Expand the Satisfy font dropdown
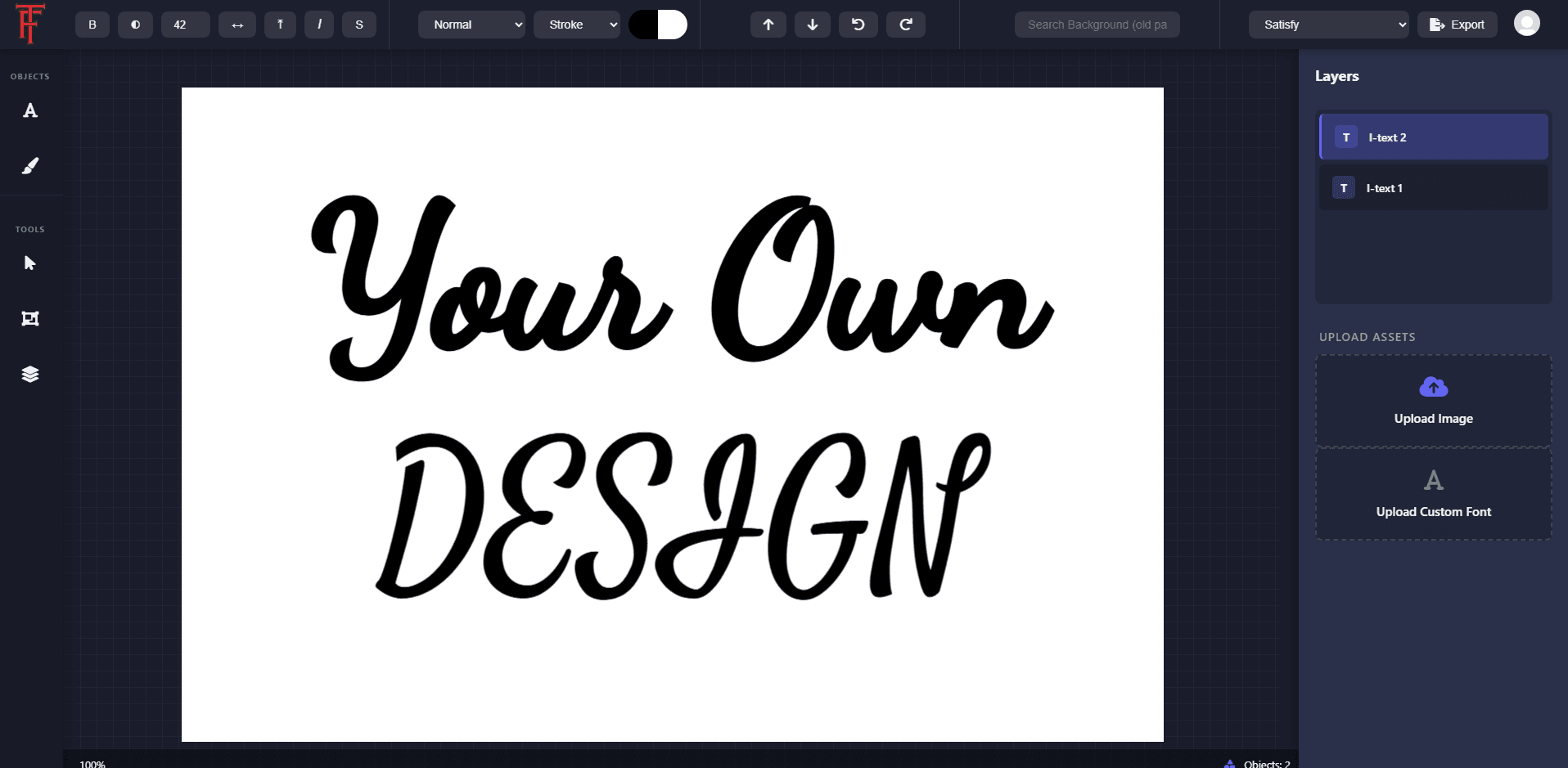The width and height of the screenshot is (1568, 768). tap(1329, 25)
